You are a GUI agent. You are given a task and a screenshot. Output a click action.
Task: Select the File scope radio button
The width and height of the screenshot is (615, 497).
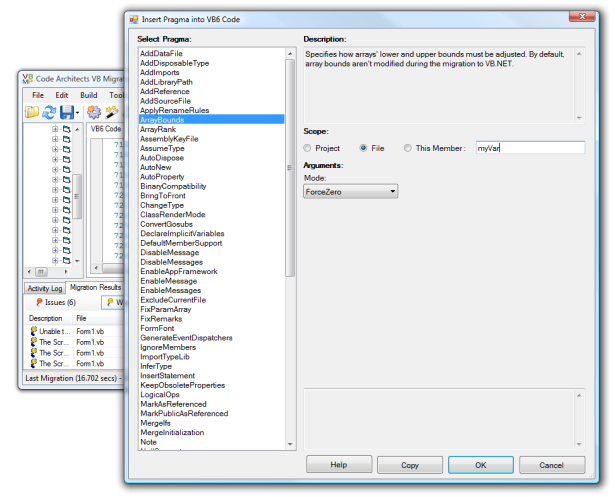[x=363, y=148]
